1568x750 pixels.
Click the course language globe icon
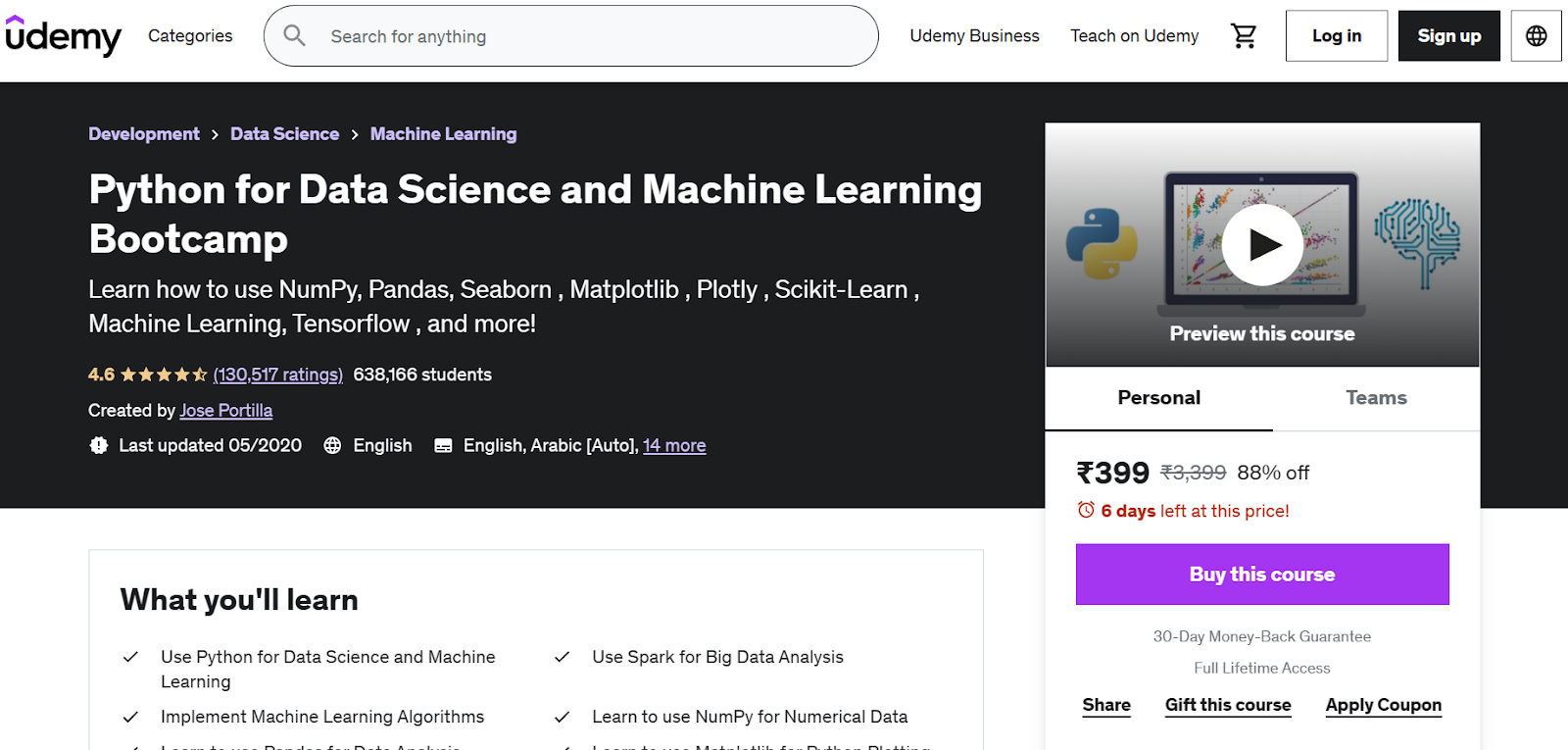[x=332, y=446]
